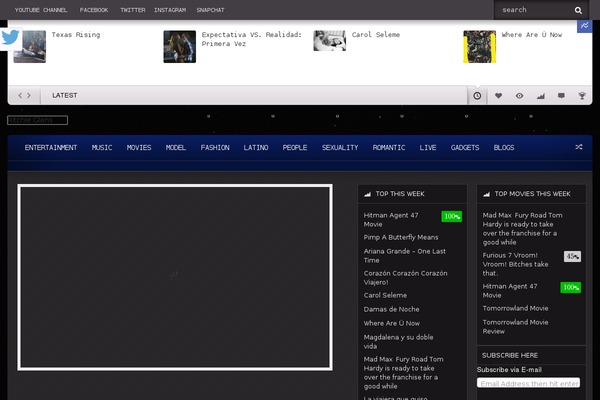This screenshot has height=400, width=600.
Task: Select the speech bubble comments icon
Action: [x=561, y=96]
